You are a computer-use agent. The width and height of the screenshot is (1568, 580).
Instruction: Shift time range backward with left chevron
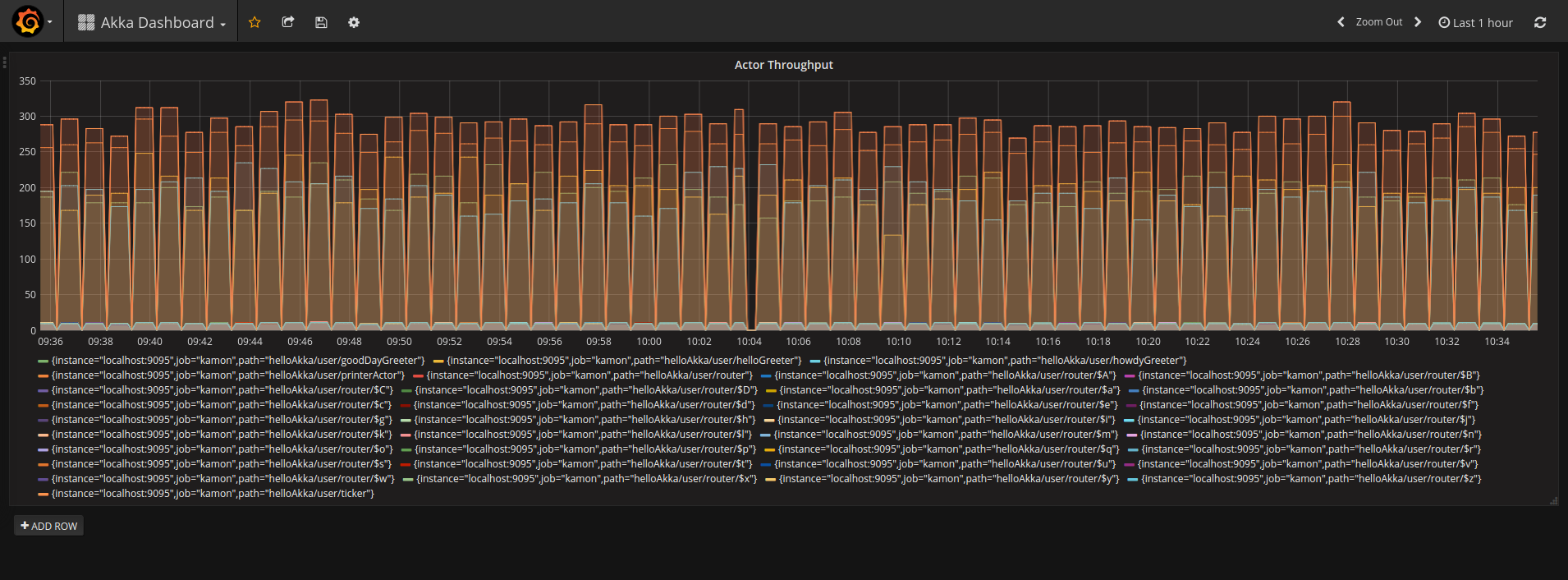[1341, 22]
